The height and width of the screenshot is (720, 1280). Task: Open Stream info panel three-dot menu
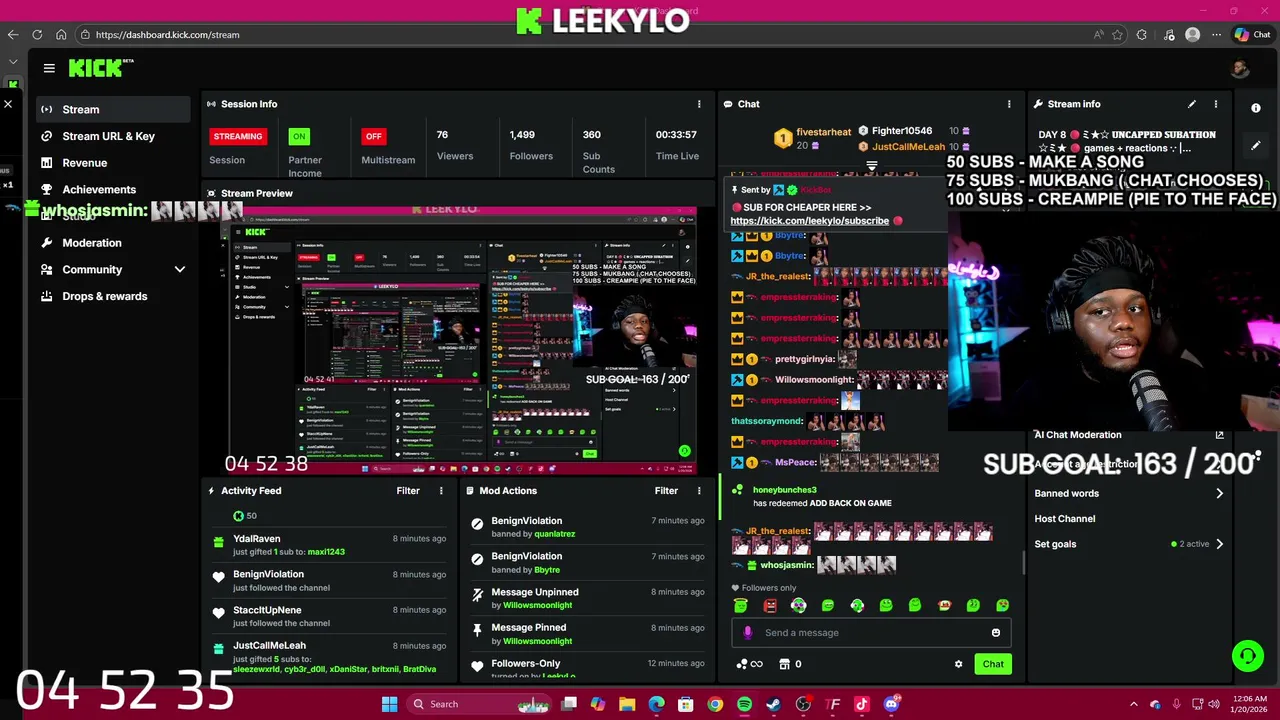[1216, 104]
